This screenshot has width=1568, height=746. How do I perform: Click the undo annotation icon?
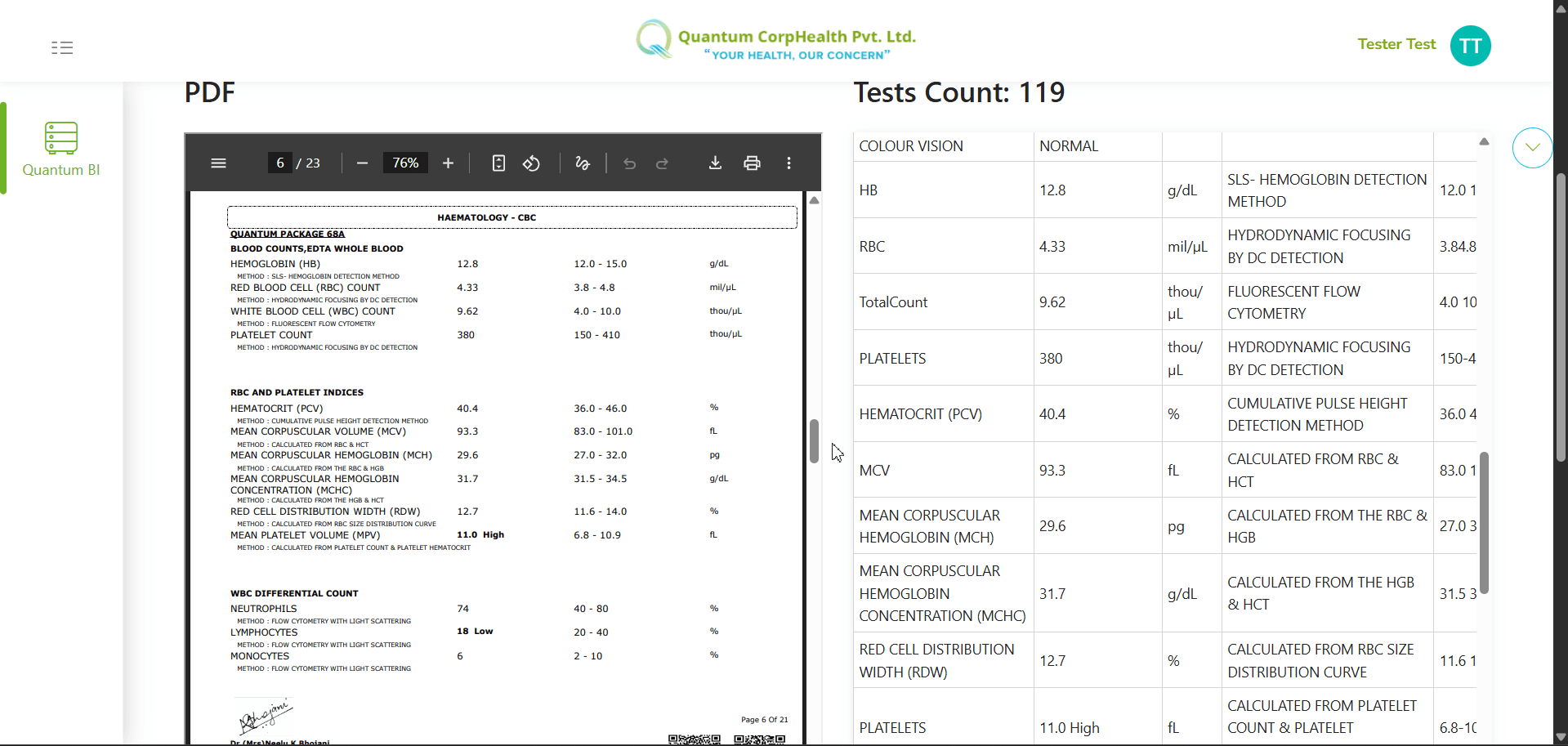[x=629, y=163]
